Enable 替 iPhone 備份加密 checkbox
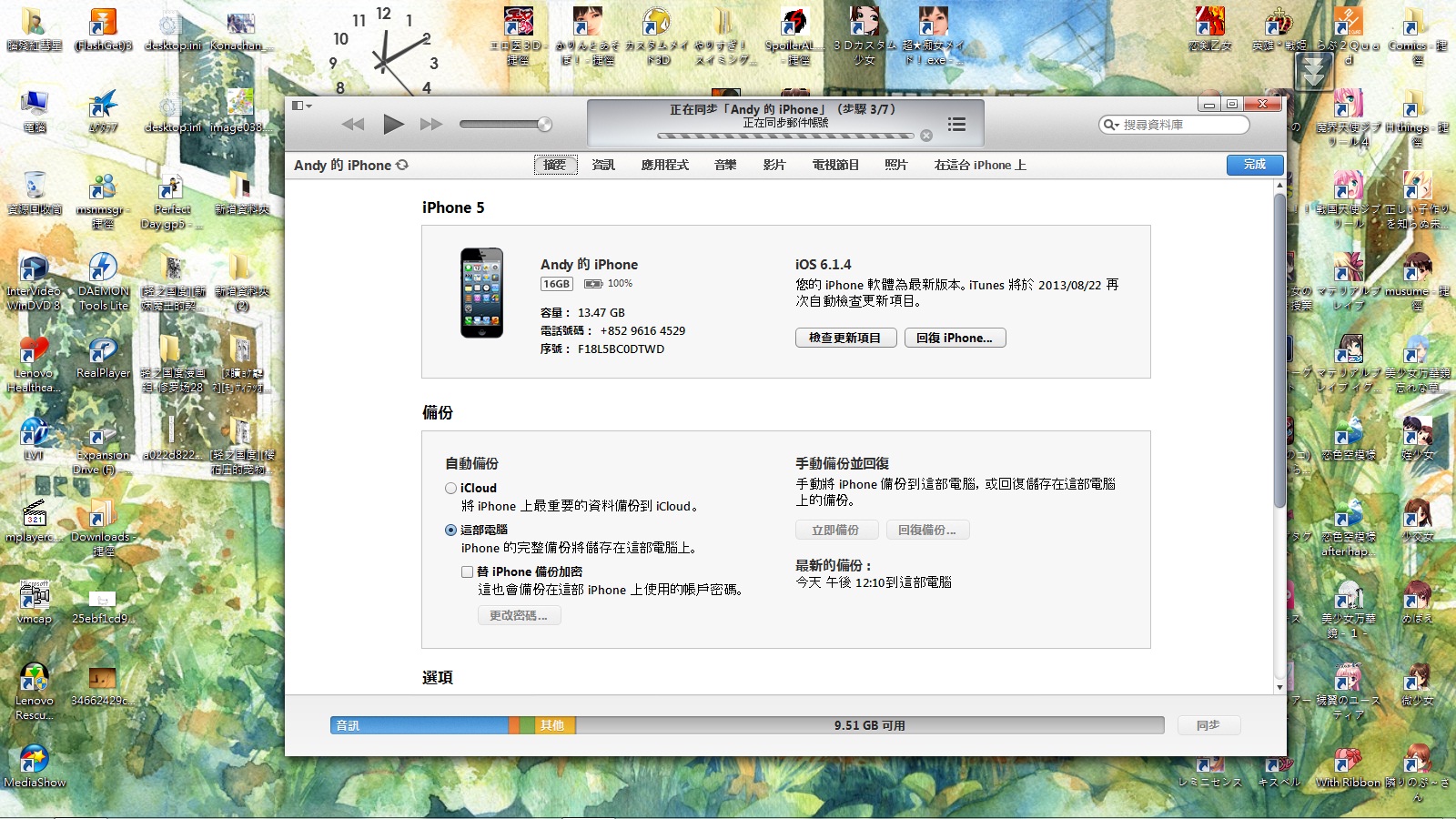The image size is (1456, 819). [x=467, y=571]
